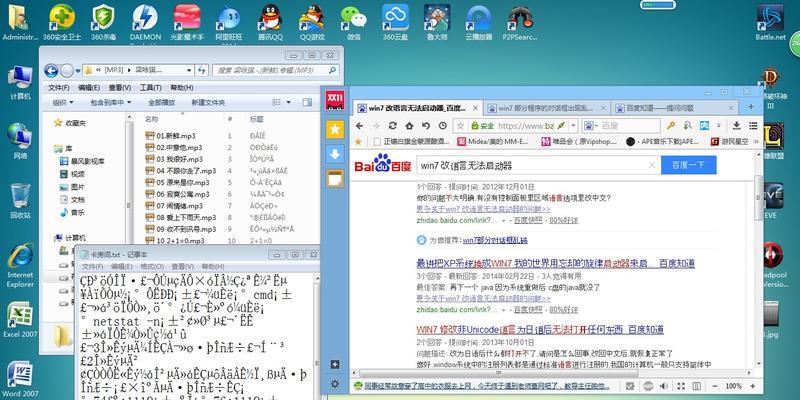Open the 腾讯QQ desktop icon
Image resolution: width=800 pixels, height=400 pixels.
[270, 22]
